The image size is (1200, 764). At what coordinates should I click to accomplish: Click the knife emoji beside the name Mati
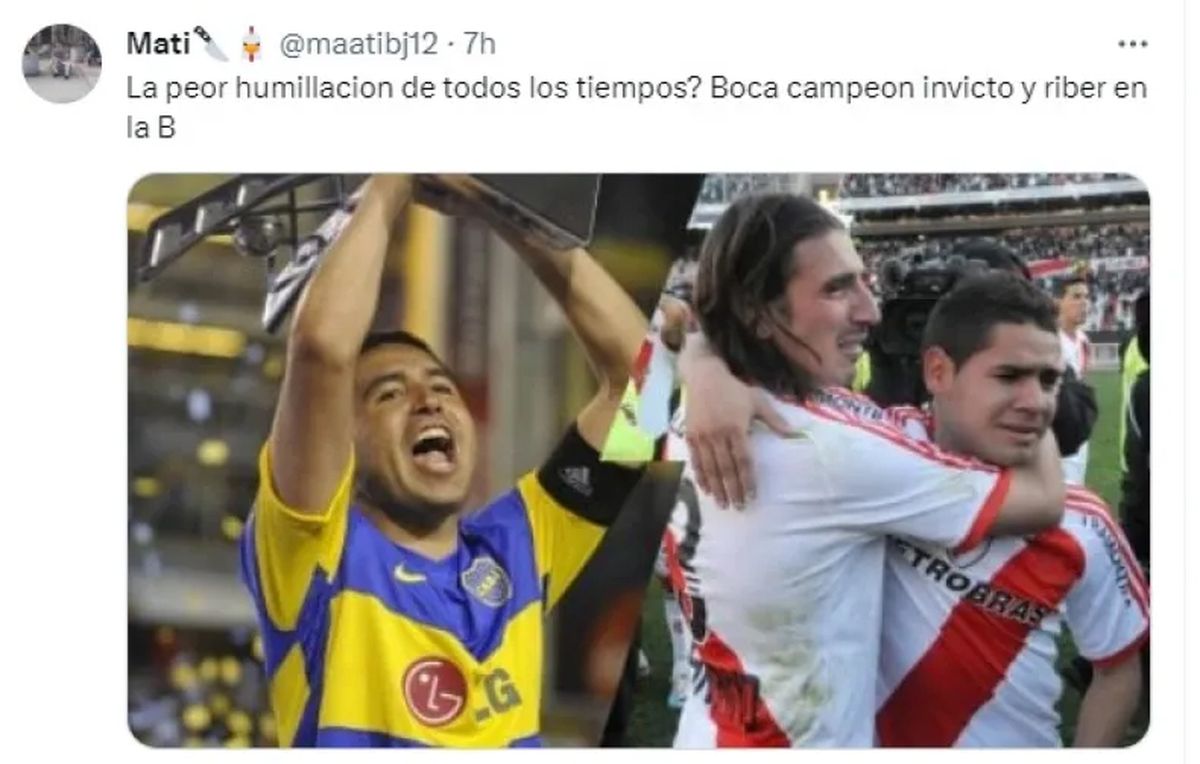pos(211,43)
